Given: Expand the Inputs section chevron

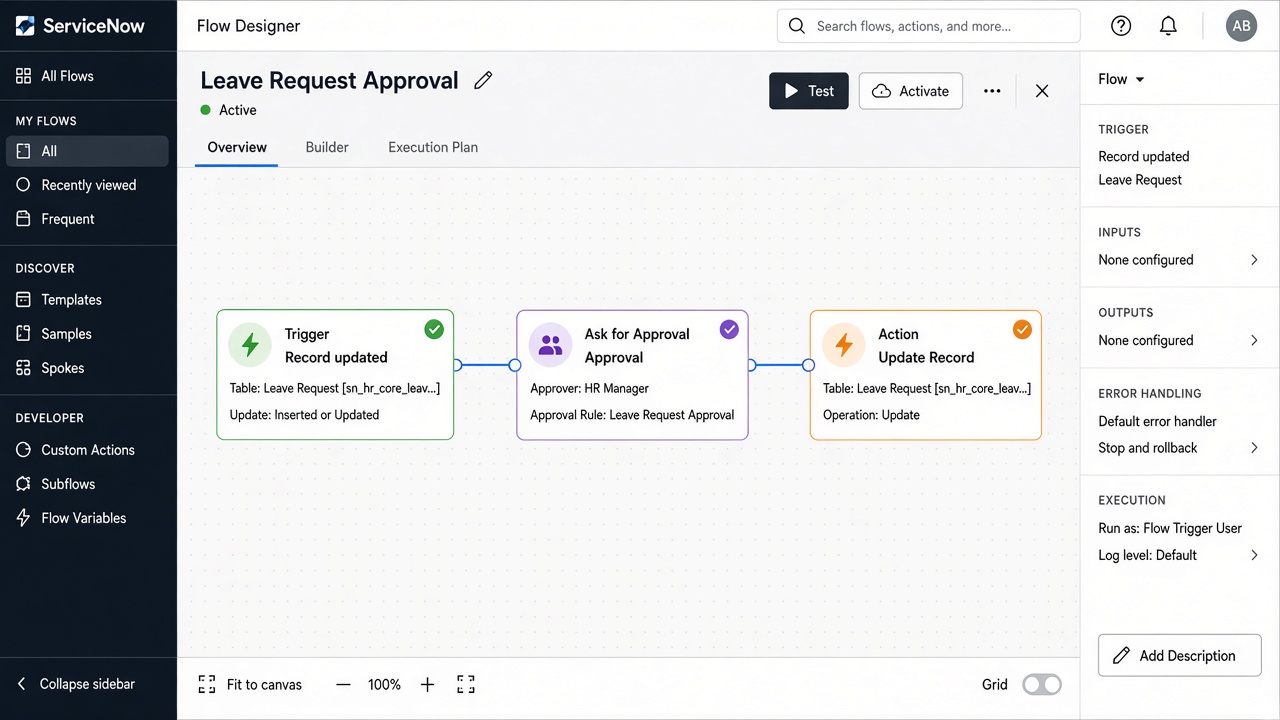Looking at the screenshot, I should [1254, 260].
